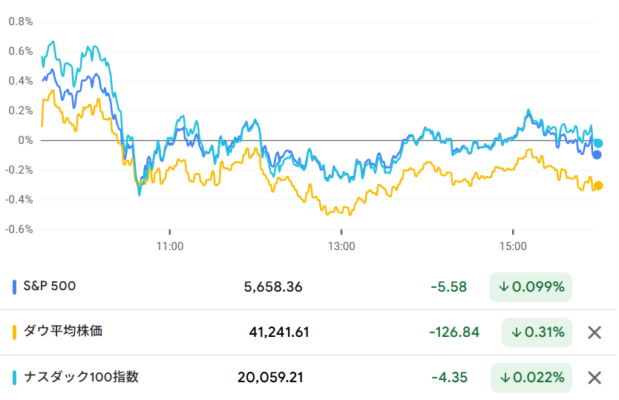The height and width of the screenshot is (400, 619).
Task: Remove ダウ平均株価 with its X icon
Action: click(x=594, y=332)
